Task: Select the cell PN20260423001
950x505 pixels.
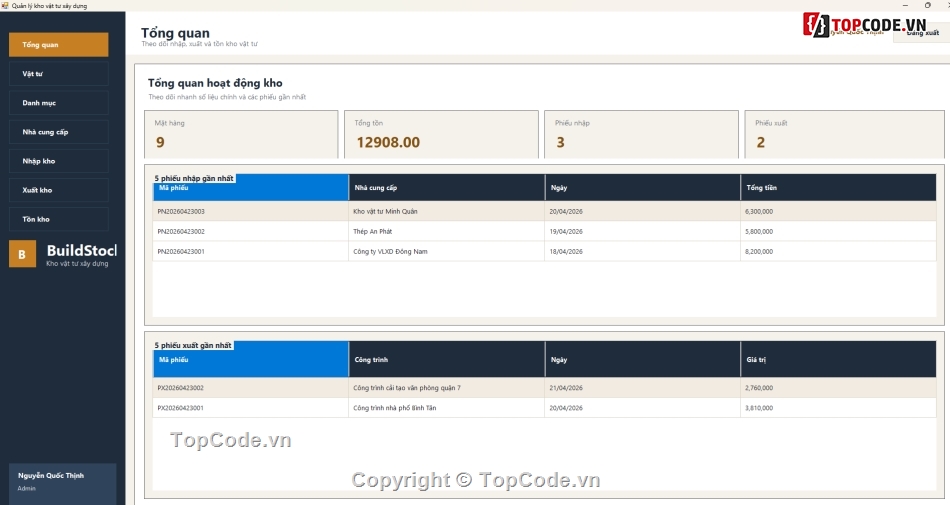Action: [250, 251]
